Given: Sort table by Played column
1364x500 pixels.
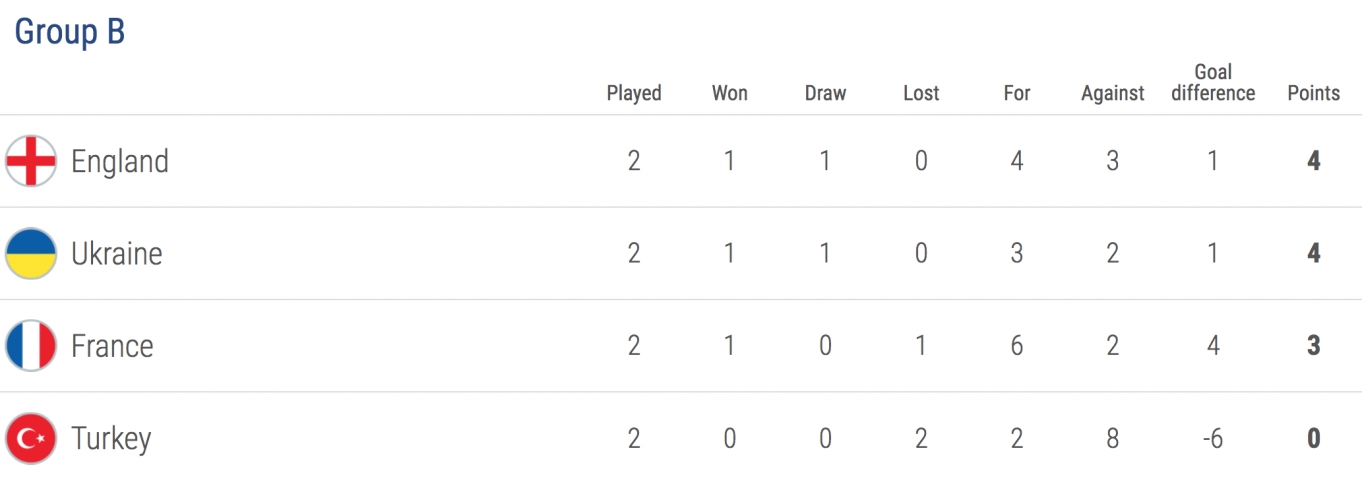Looking at the screenshot, I should (x=634, y=93).
